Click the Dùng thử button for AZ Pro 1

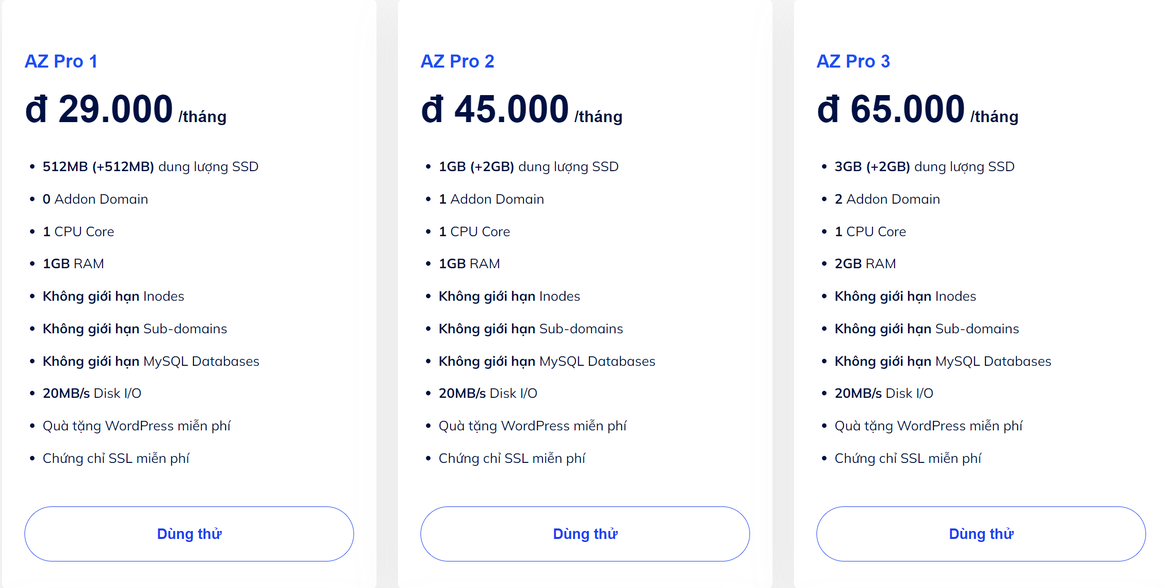coord(189,534)
